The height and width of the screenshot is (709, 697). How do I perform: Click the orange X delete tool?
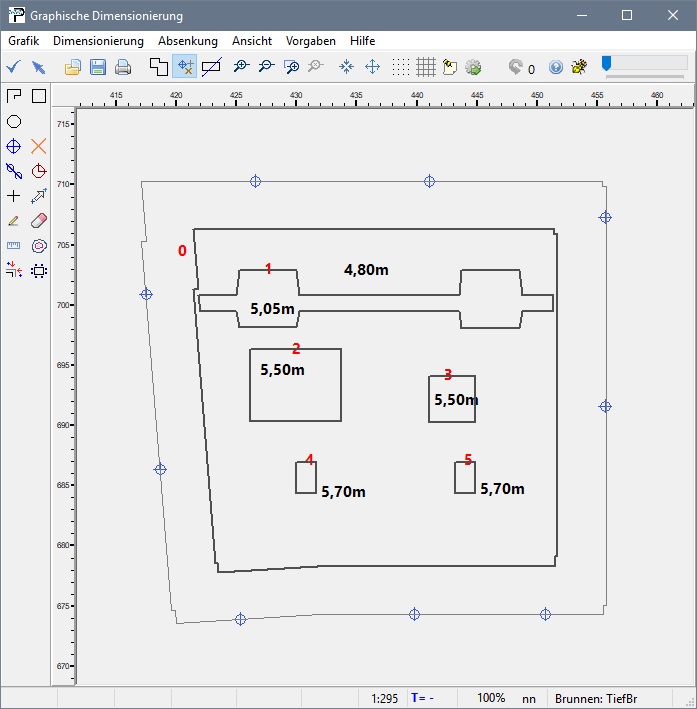(x=39, y=146)
